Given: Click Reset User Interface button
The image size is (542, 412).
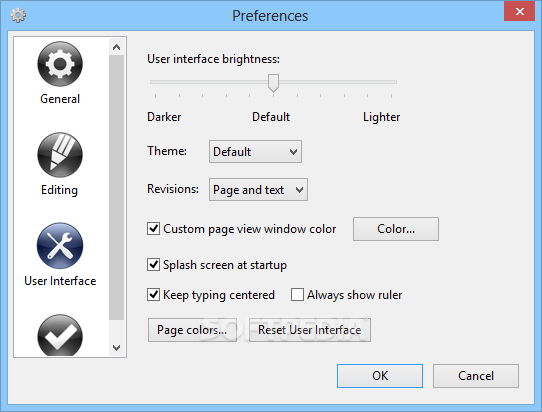Looking at the screenshot, I should click(310, 330).
